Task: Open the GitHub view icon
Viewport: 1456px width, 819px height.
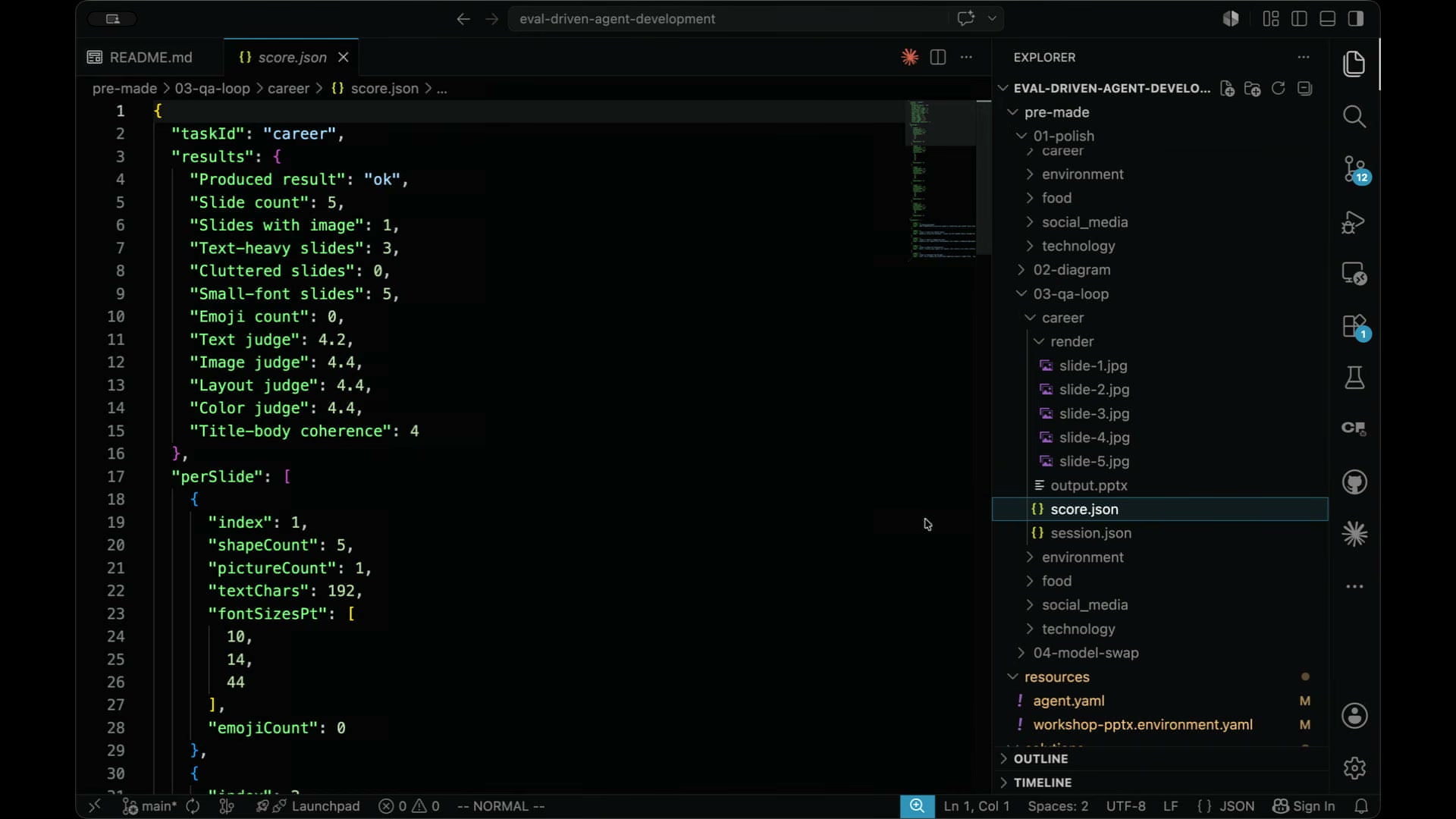Action: click(1354, 482)
